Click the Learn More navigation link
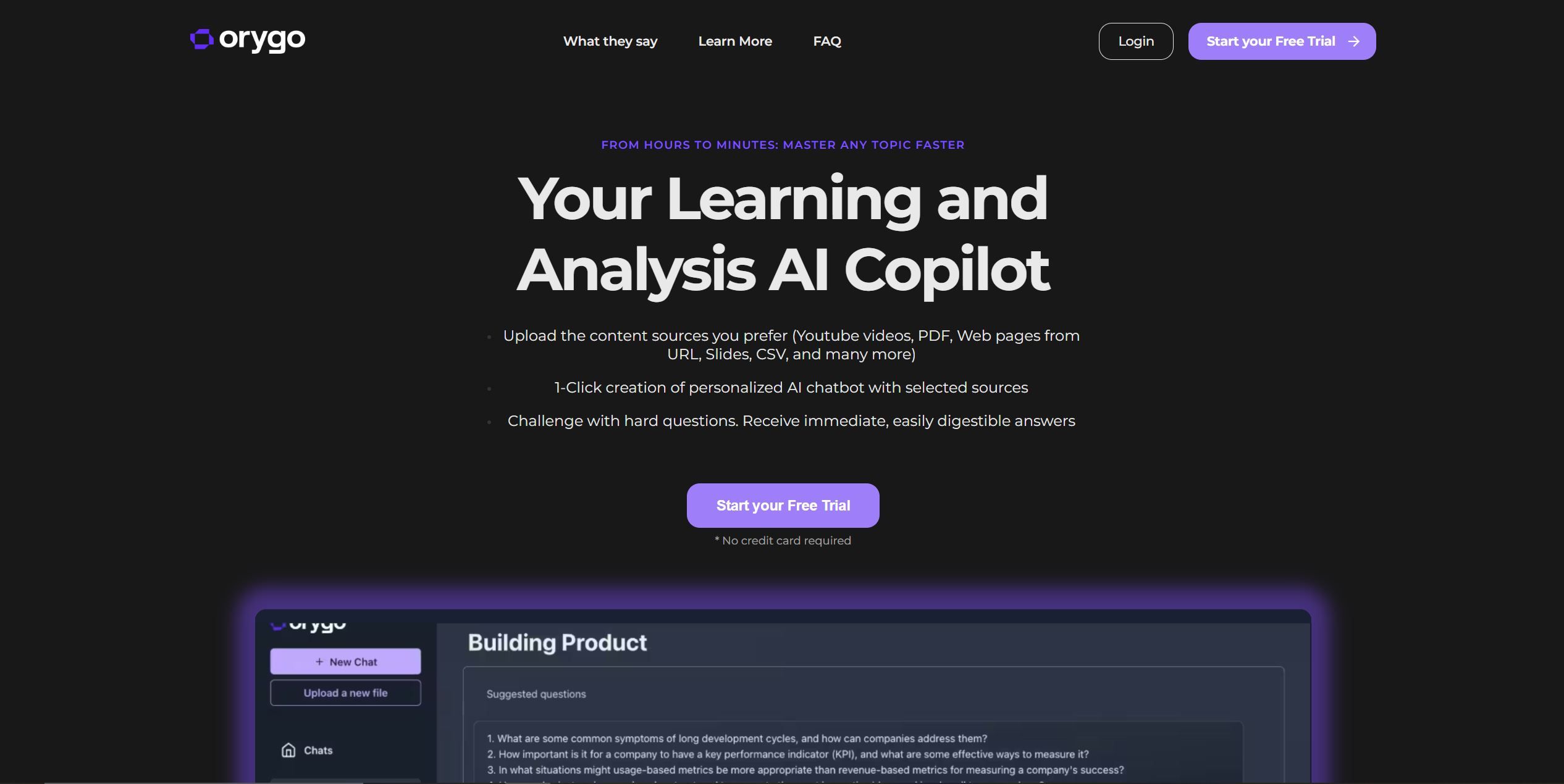The height and width of the screenshot is (784, 1564). coord(735,41)
